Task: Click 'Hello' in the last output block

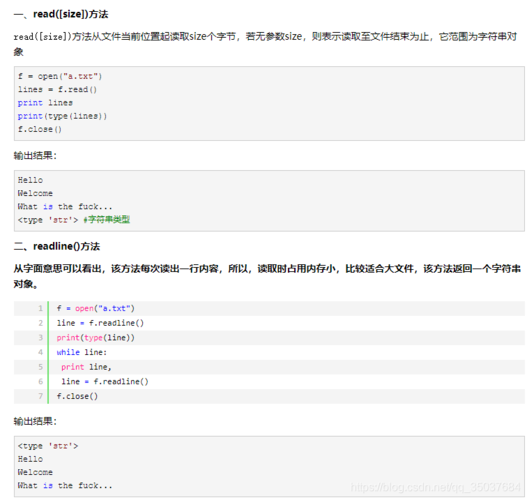Action: pos(30,459)
